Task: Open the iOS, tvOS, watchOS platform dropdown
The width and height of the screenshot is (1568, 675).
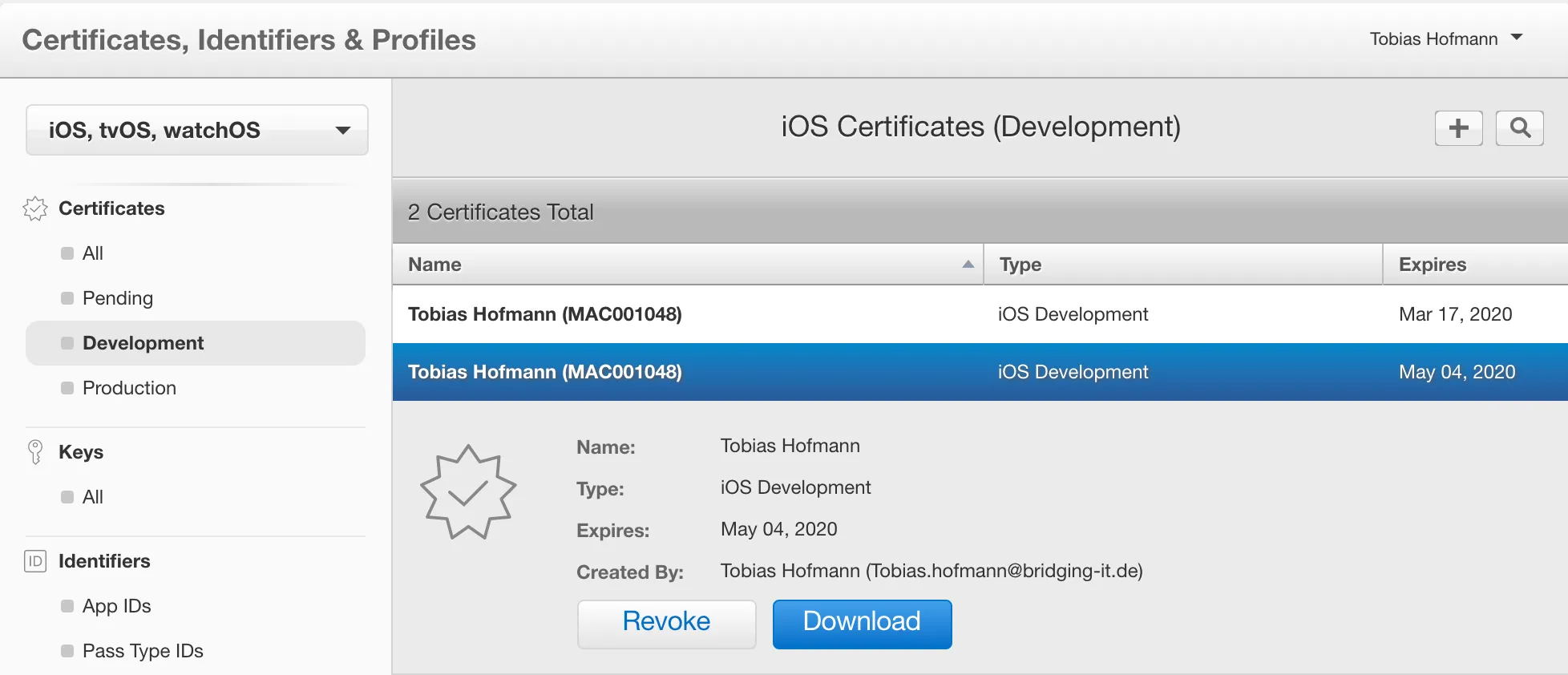Action: tap(196, 130)
